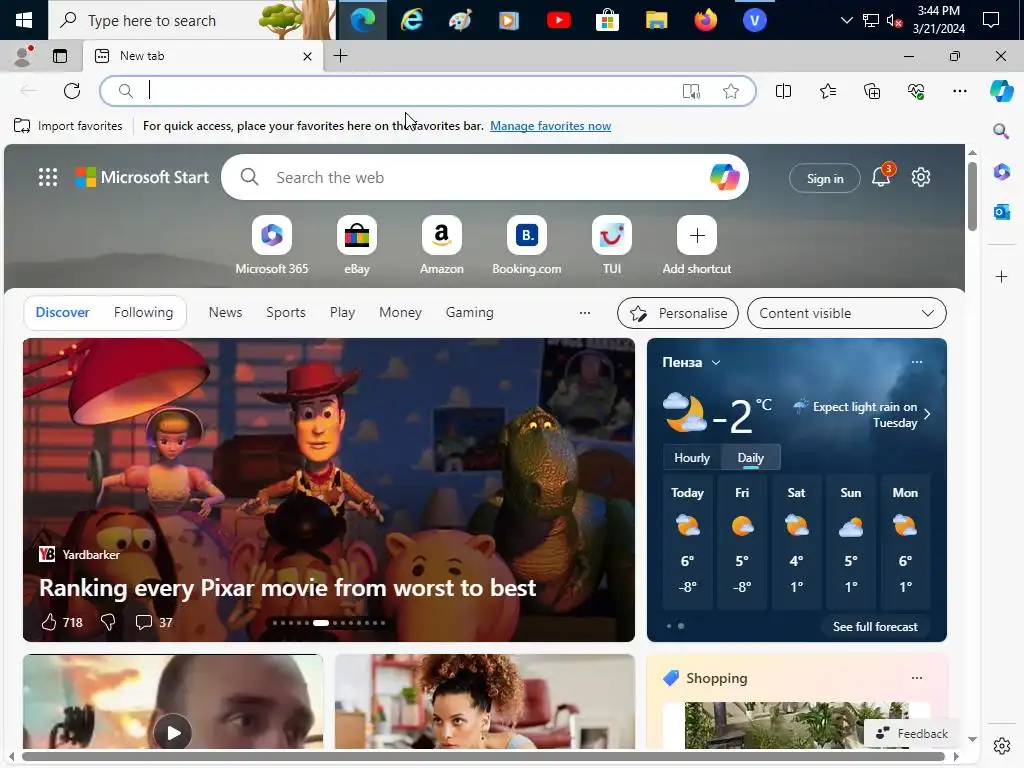The width and height of the screenshot is (1024, 768).
Task: Click the sidebar search icon
Action: click(1001, 132)
